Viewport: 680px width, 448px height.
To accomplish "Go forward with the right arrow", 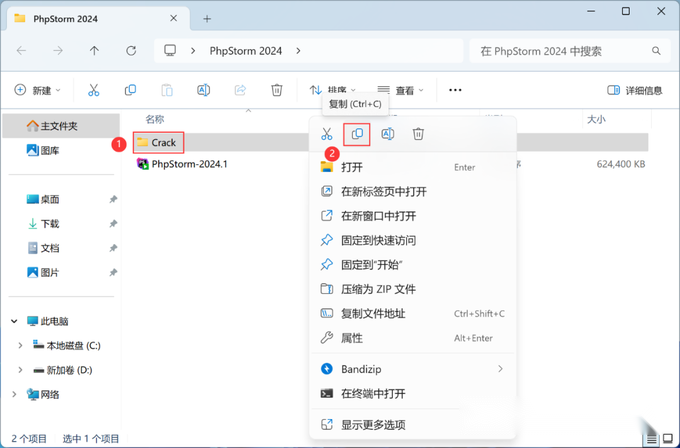I will pyautogui.click(x=58, y=51).
